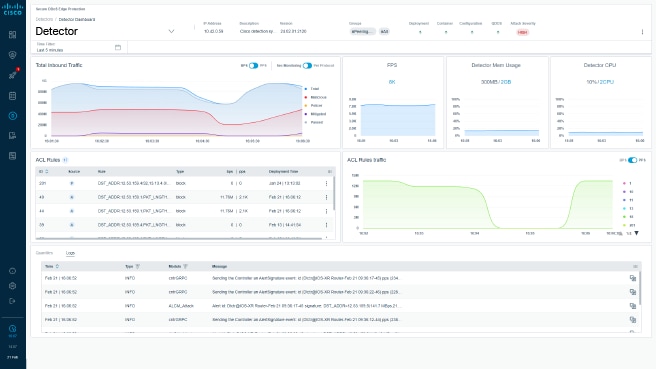
Task: Toggle BPS/PPS switch in ACL Rules traffic
Action: click(632, 160)
